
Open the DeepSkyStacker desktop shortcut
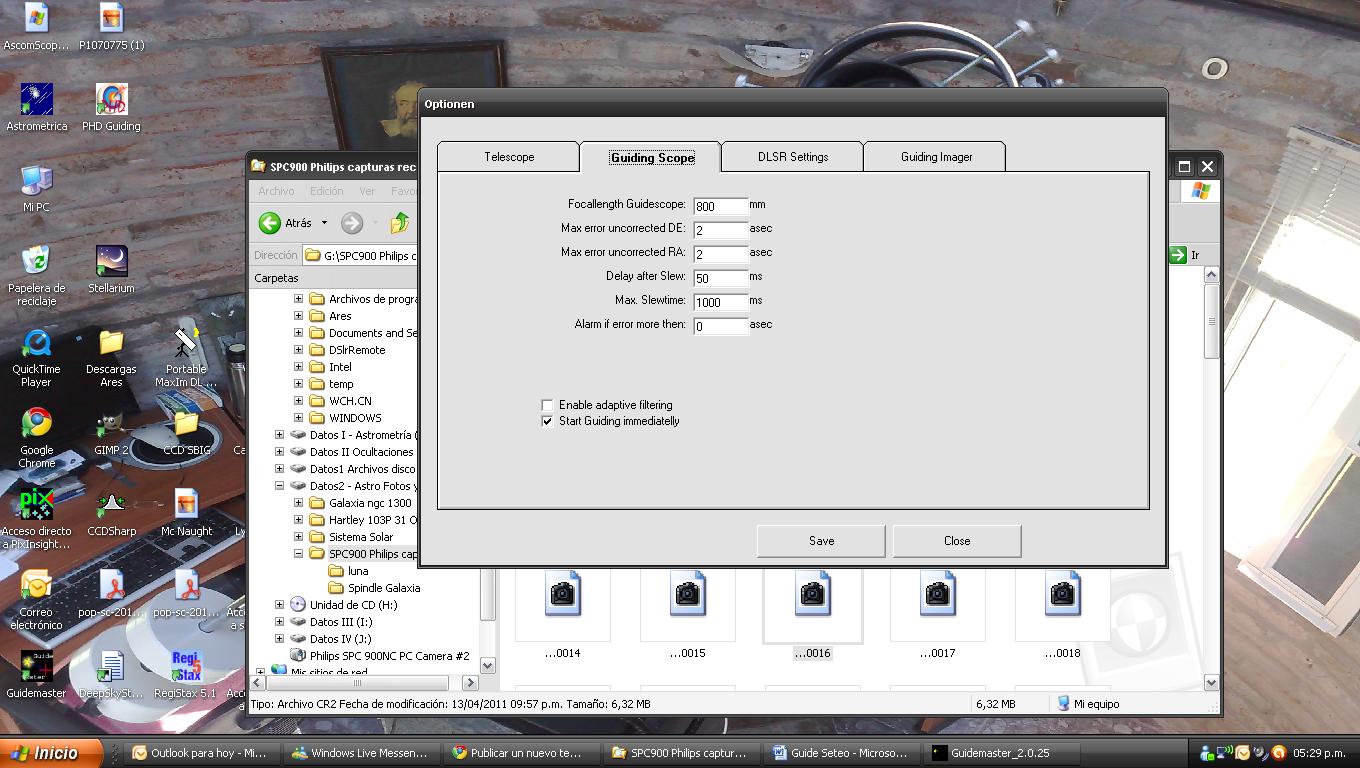click(111, 675)
